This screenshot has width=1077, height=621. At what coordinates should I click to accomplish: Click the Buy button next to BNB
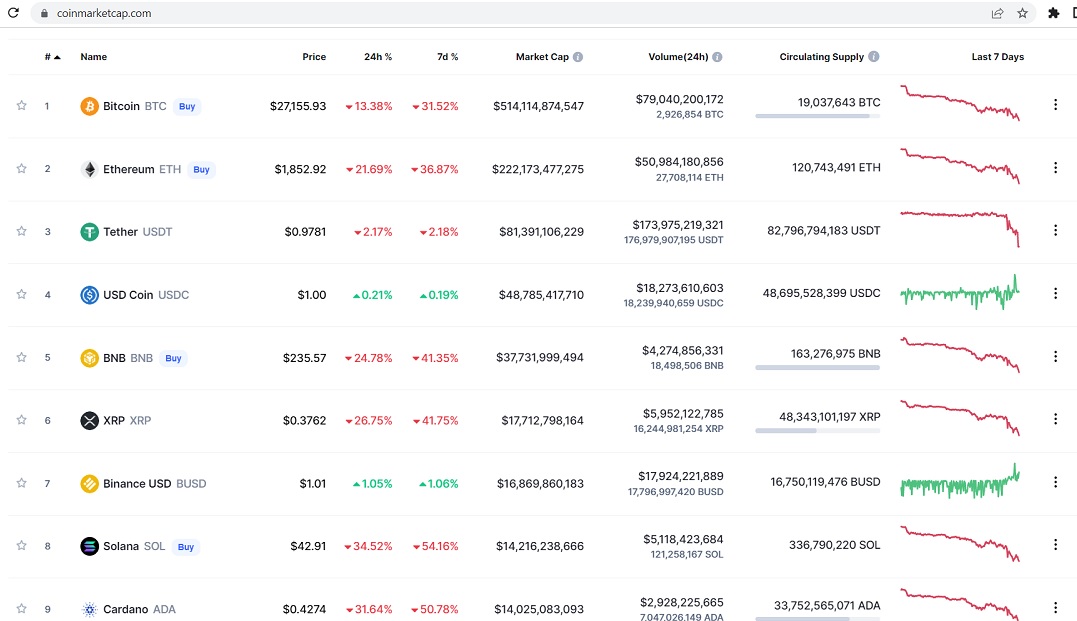pyautogui.click(x=173, y=359)
